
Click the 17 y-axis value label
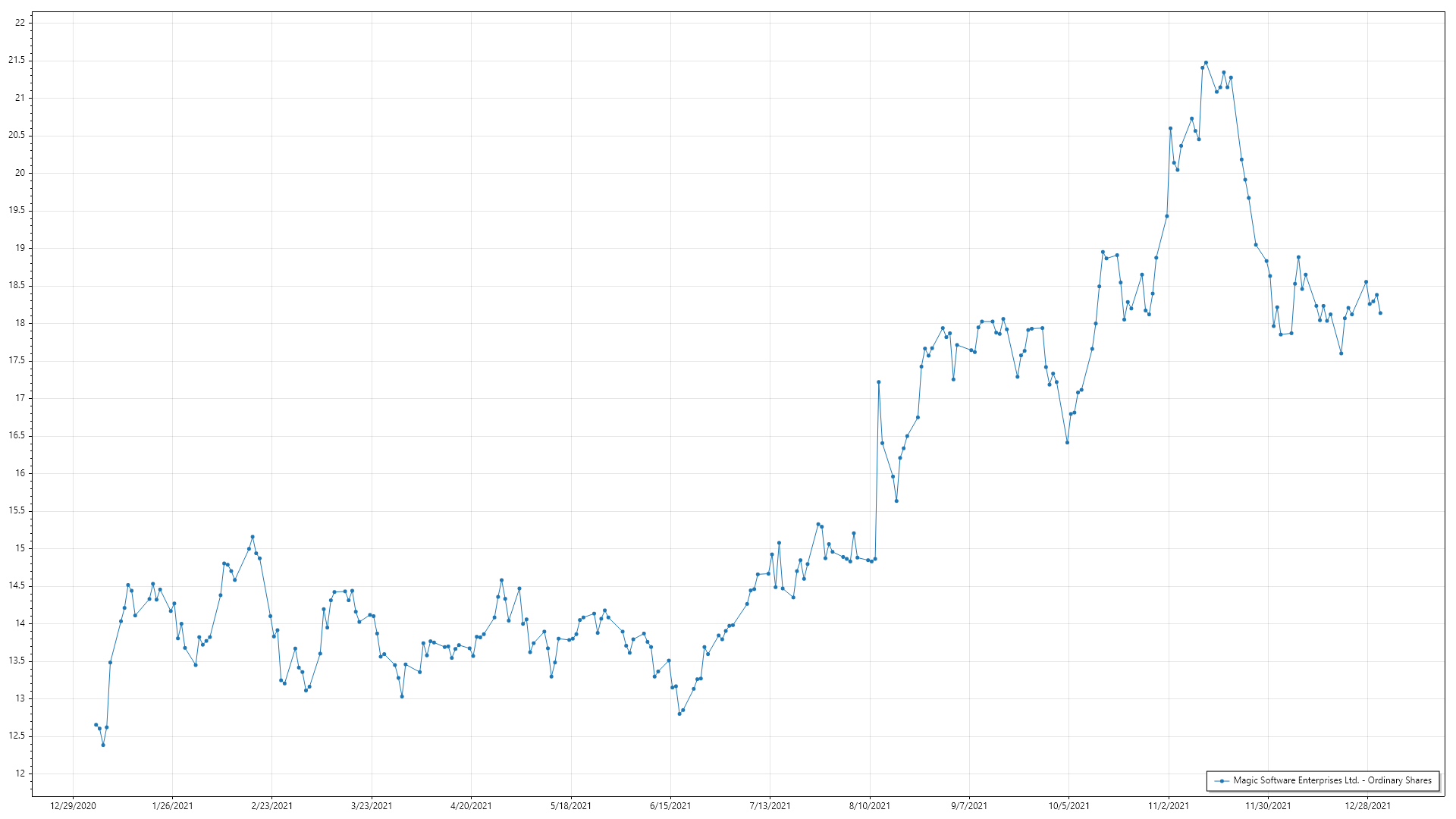tap(20, 398)
